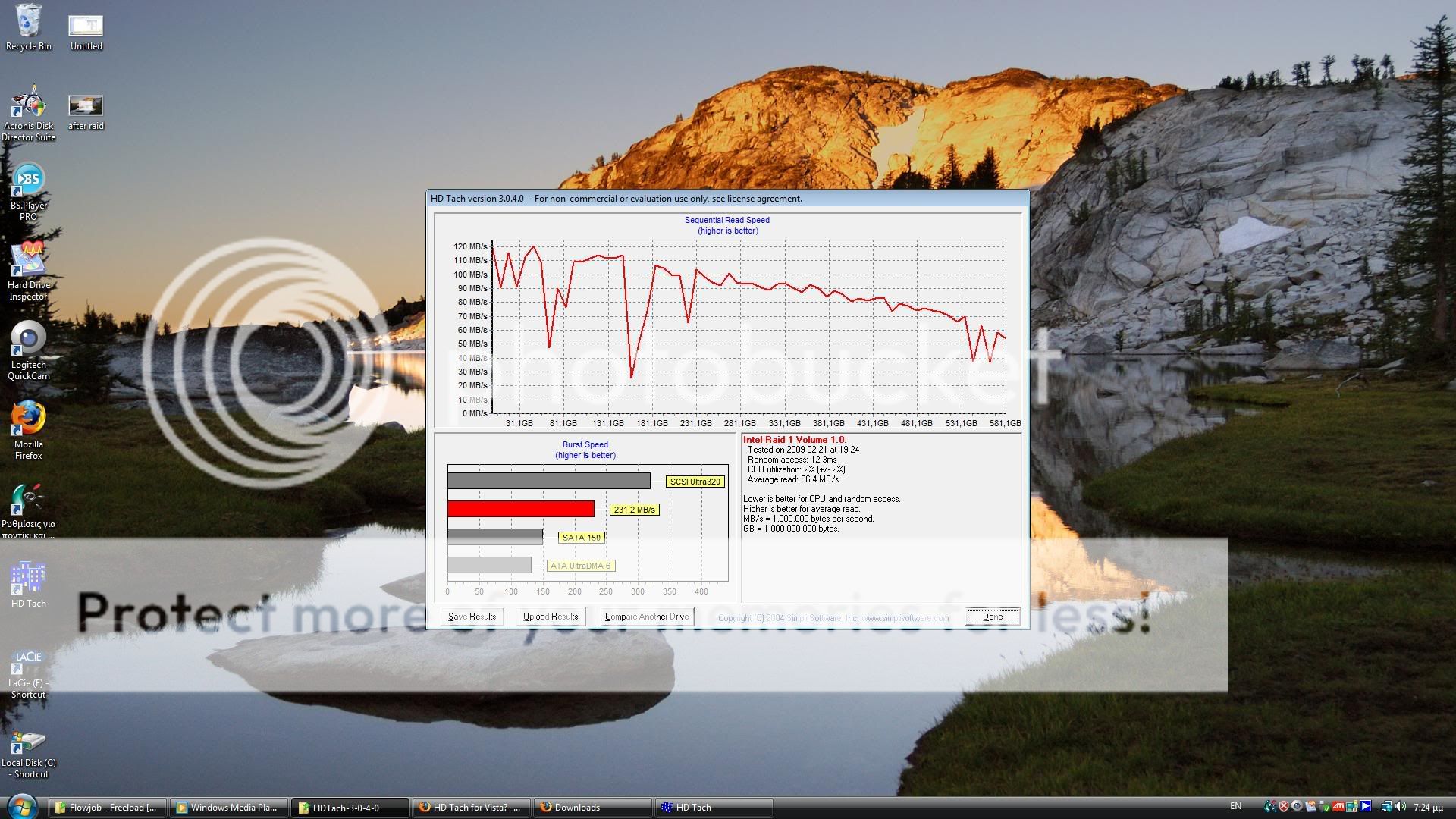
Task: Click the Upload Results button
Action: [551, 617]
